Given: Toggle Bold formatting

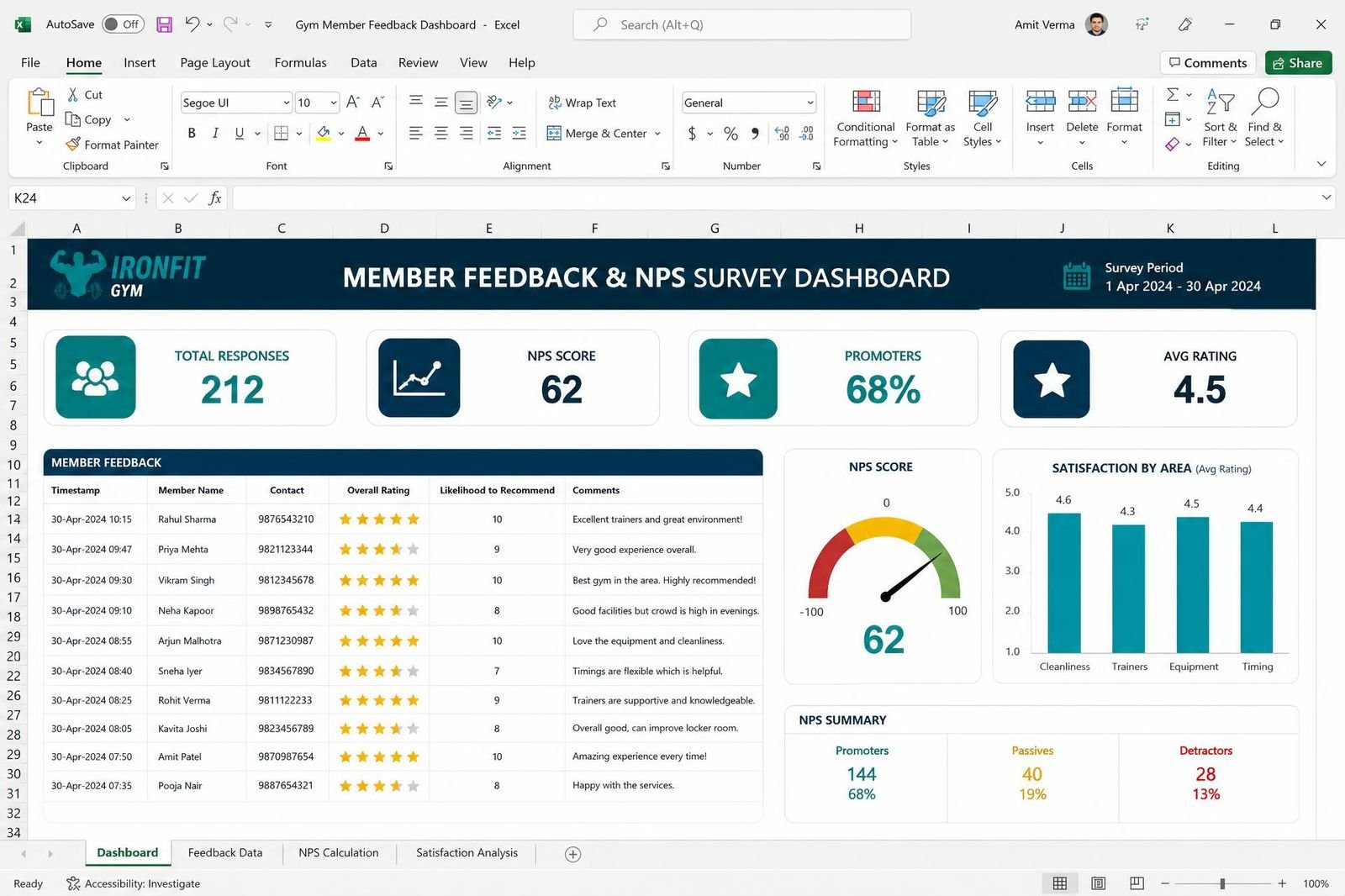Looking at the screenshot, I should point(192,133).
